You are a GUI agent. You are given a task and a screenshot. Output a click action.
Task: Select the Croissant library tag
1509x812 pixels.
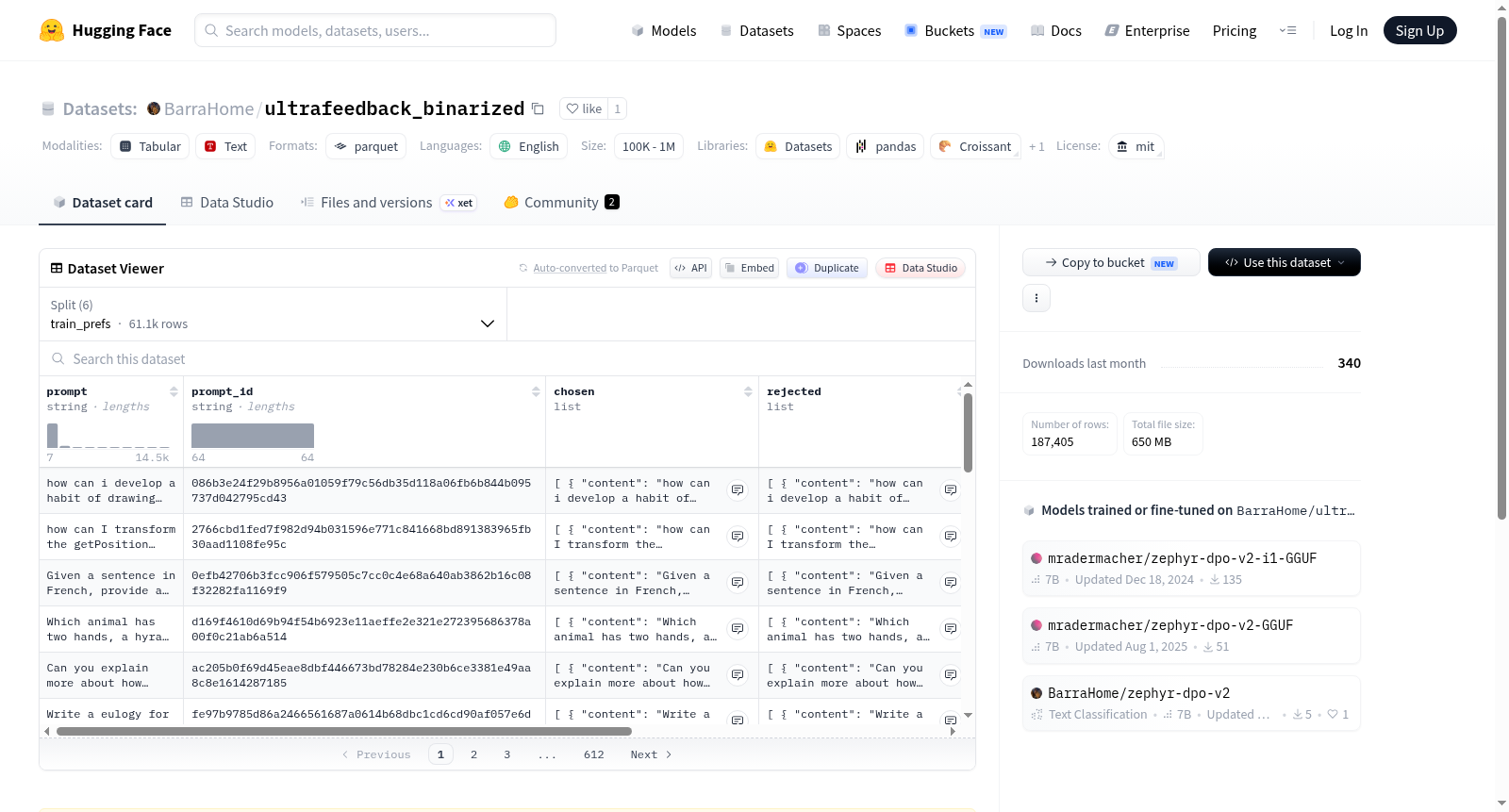(x=975, y=146)
